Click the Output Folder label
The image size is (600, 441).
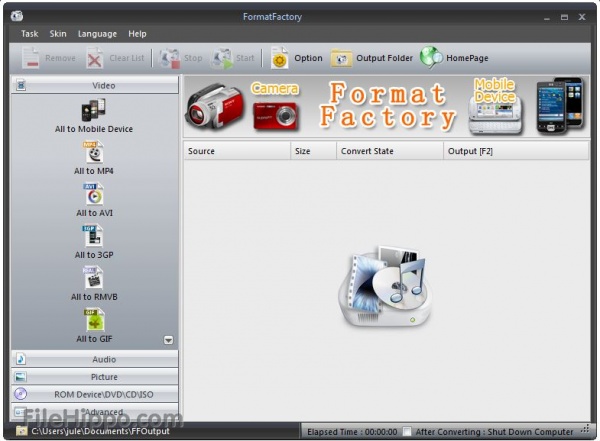[x=385, y=58]
